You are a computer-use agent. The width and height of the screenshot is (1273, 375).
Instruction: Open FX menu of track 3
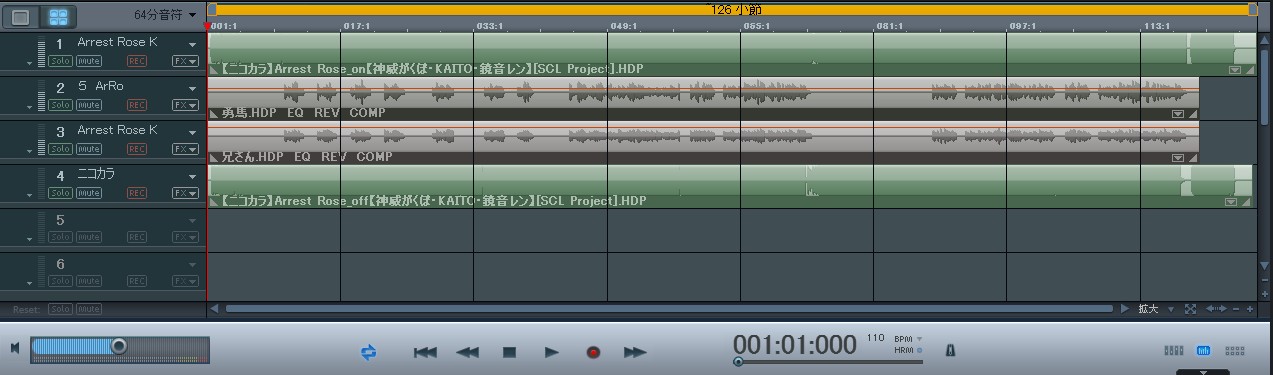(185, 149)
